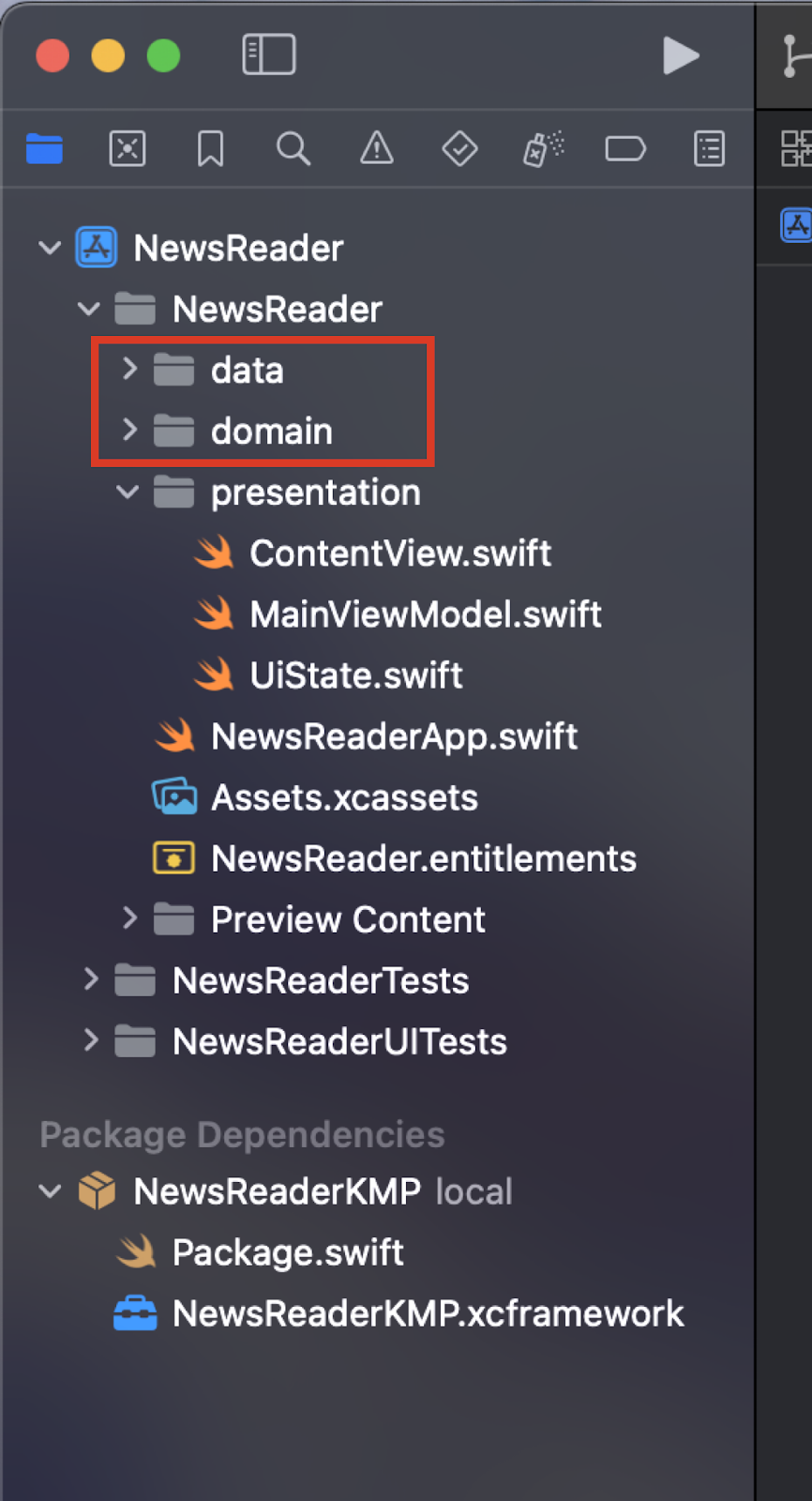
Task: Open the Test navigator diamond icon
Action: pos(459,148)
